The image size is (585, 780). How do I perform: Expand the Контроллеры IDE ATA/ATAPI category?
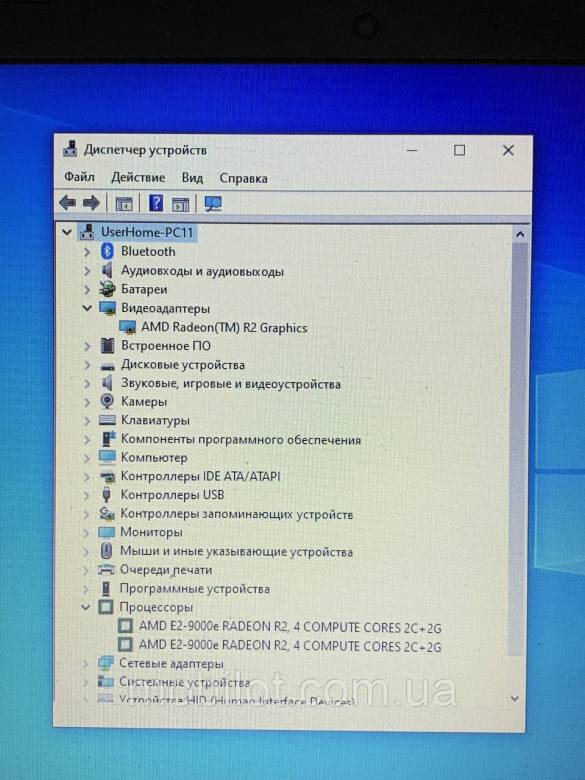[x=87, y=477]
